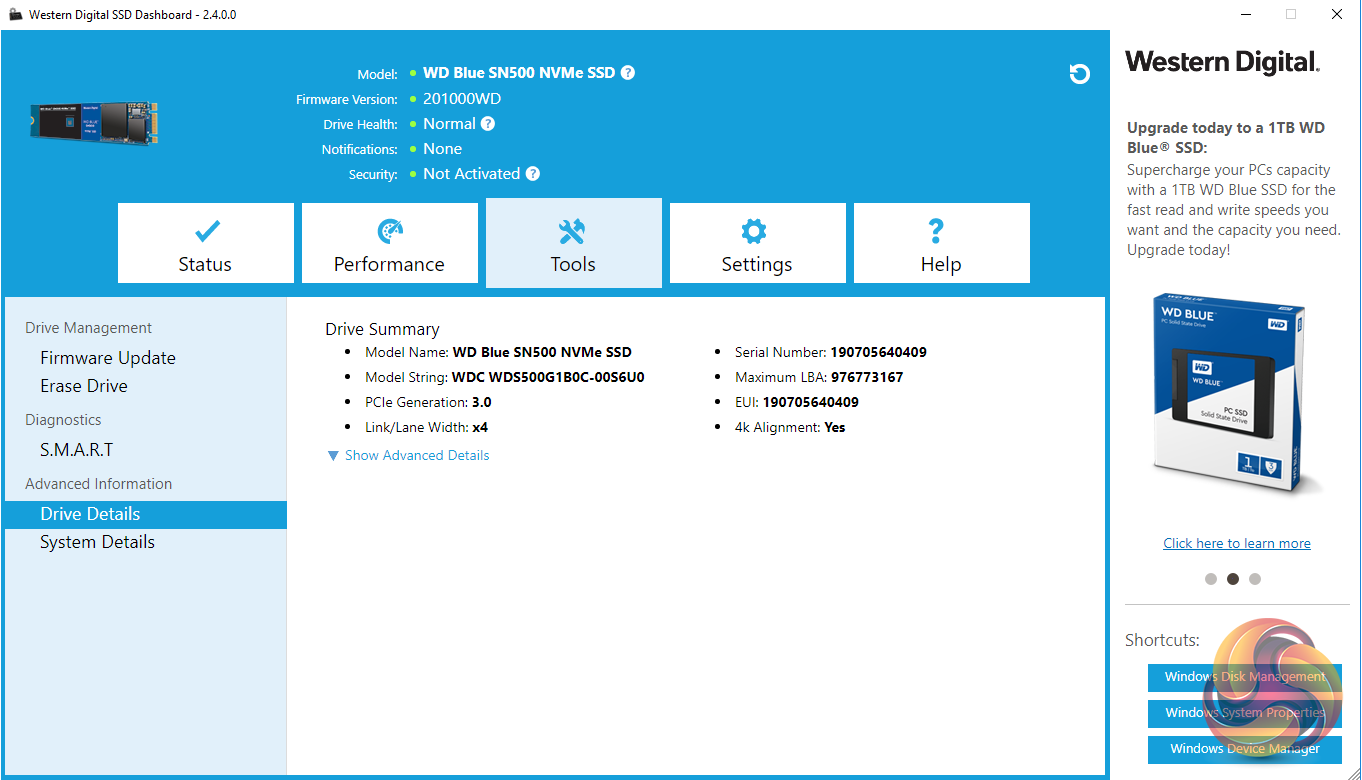The width and height of the screenshot is (1362, 780).
Task: Minimize the SSD Dashboard window
Action: pos(1245,14)
